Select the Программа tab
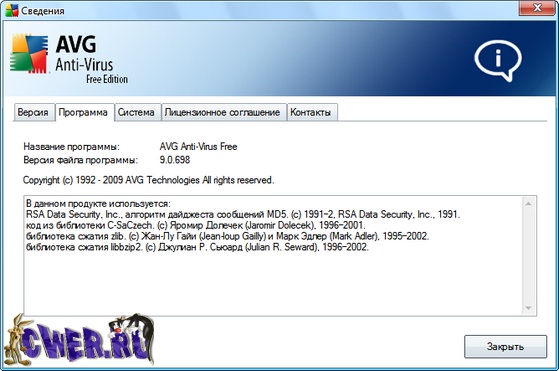559x371 pixels. [84, 112]
